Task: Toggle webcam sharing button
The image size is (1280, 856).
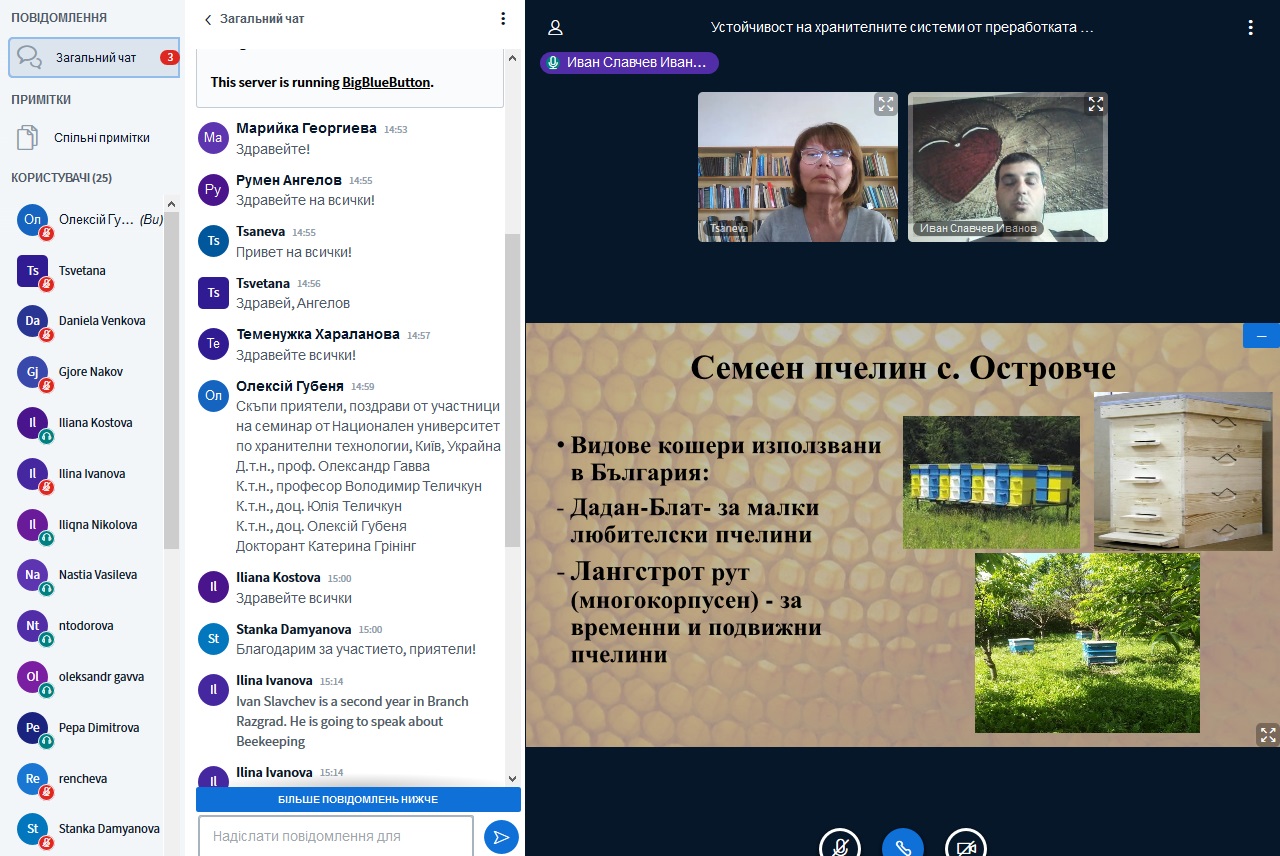Action: click(965, 845)
